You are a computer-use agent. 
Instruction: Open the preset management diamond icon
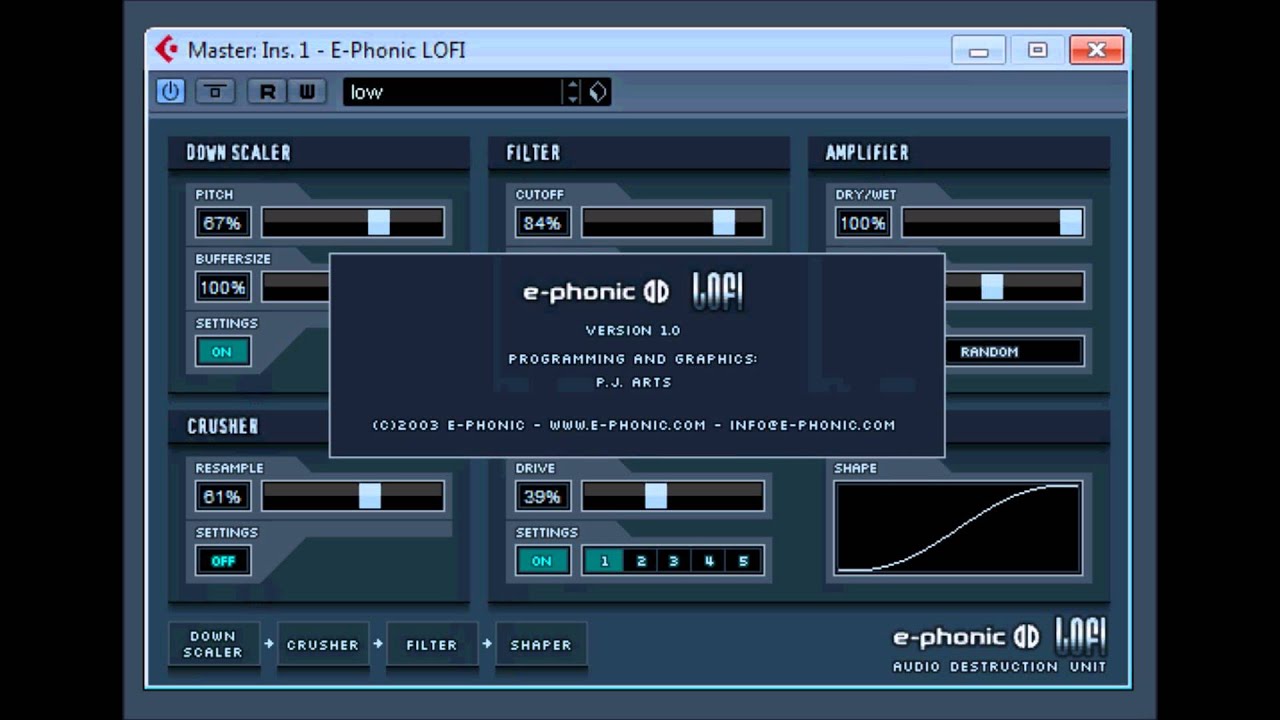597,92
